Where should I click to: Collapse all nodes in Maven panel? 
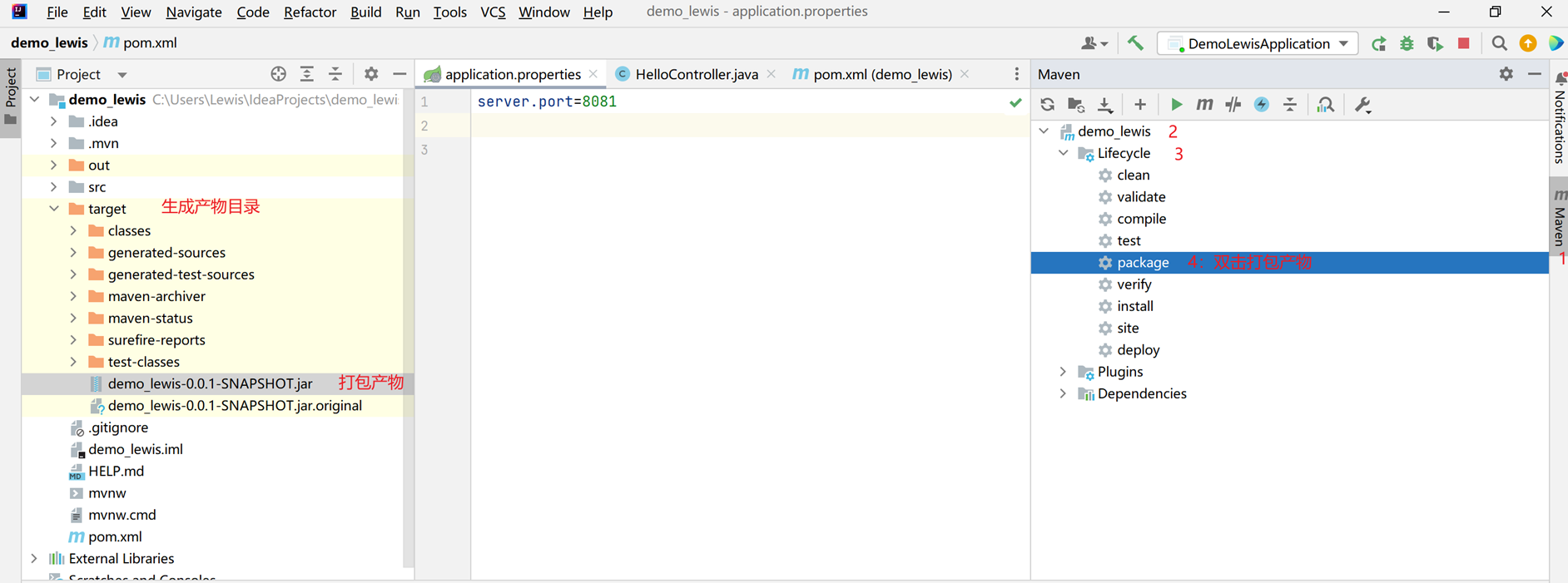pyautogui.click(x=1290, y=105)
